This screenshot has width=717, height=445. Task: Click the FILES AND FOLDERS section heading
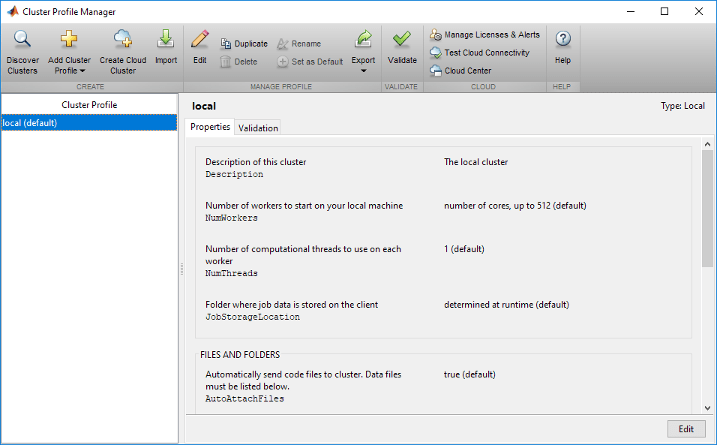click(x=240, y=354)
